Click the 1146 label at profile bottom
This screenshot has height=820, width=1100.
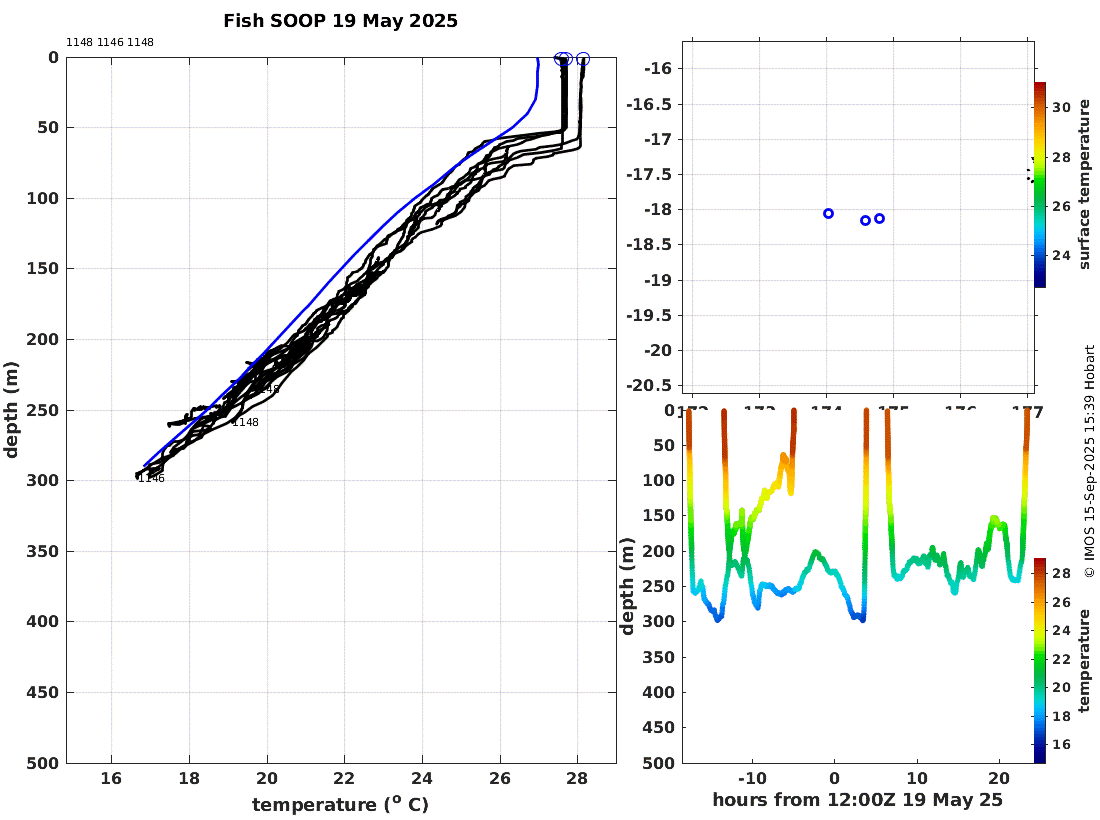[x=151, y=478]
